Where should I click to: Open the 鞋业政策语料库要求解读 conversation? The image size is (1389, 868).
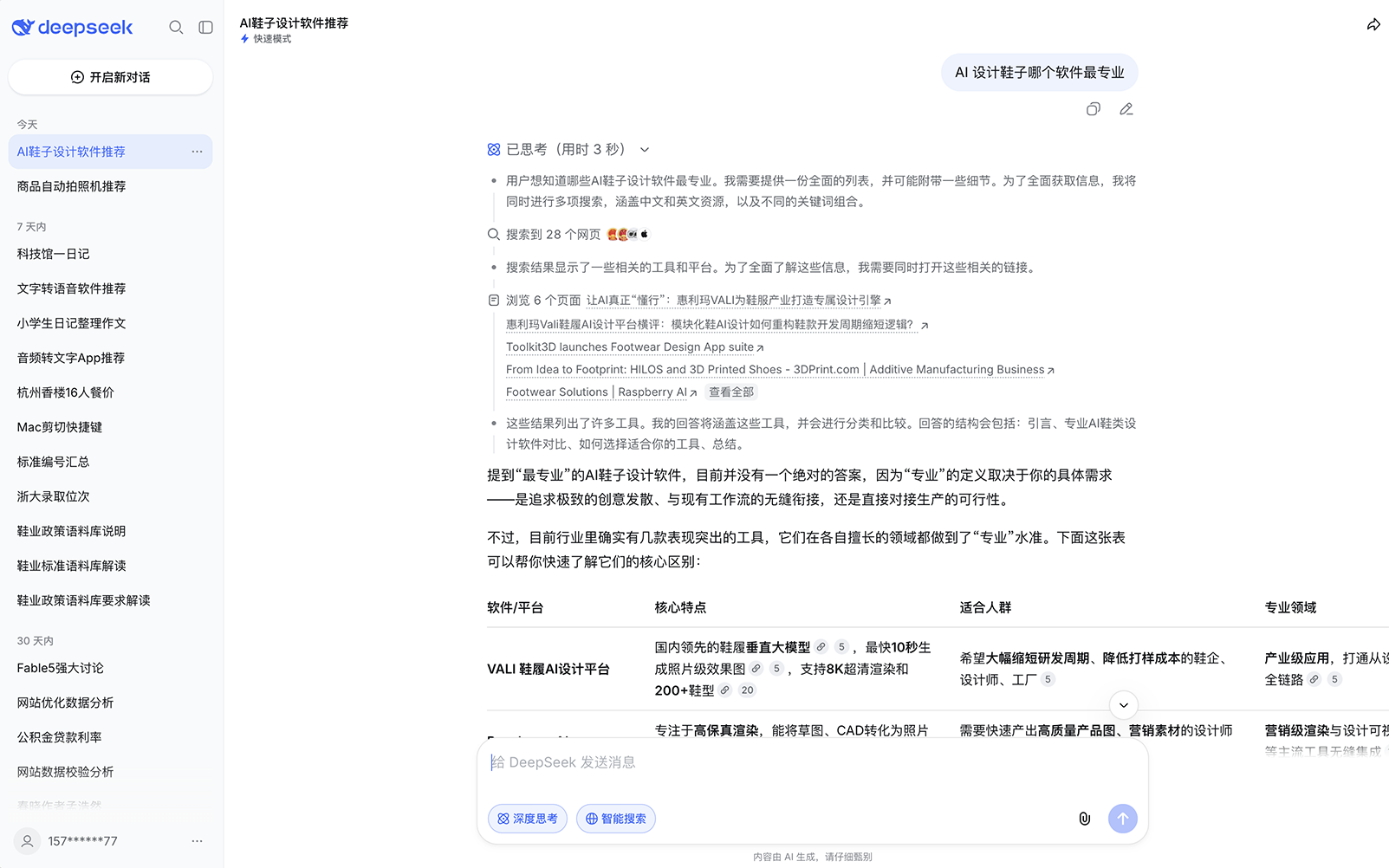point(110,600)
